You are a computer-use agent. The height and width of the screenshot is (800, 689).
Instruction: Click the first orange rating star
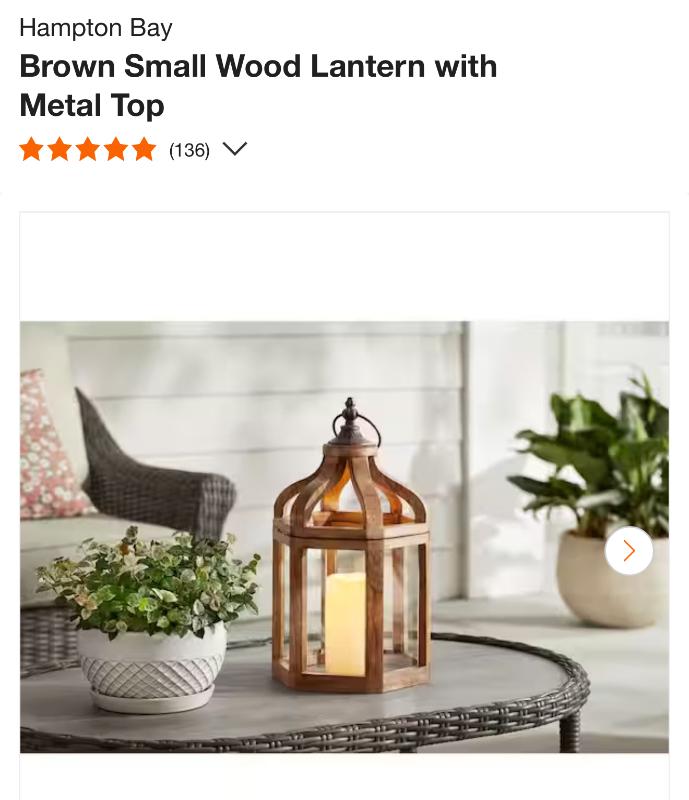pos(31,149)
